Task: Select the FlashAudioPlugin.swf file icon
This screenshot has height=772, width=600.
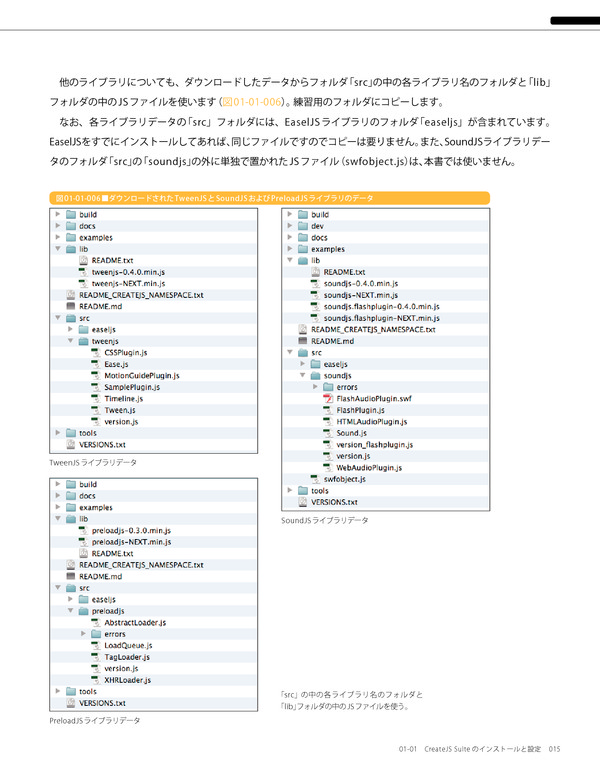Action: [x=328, y=398]
